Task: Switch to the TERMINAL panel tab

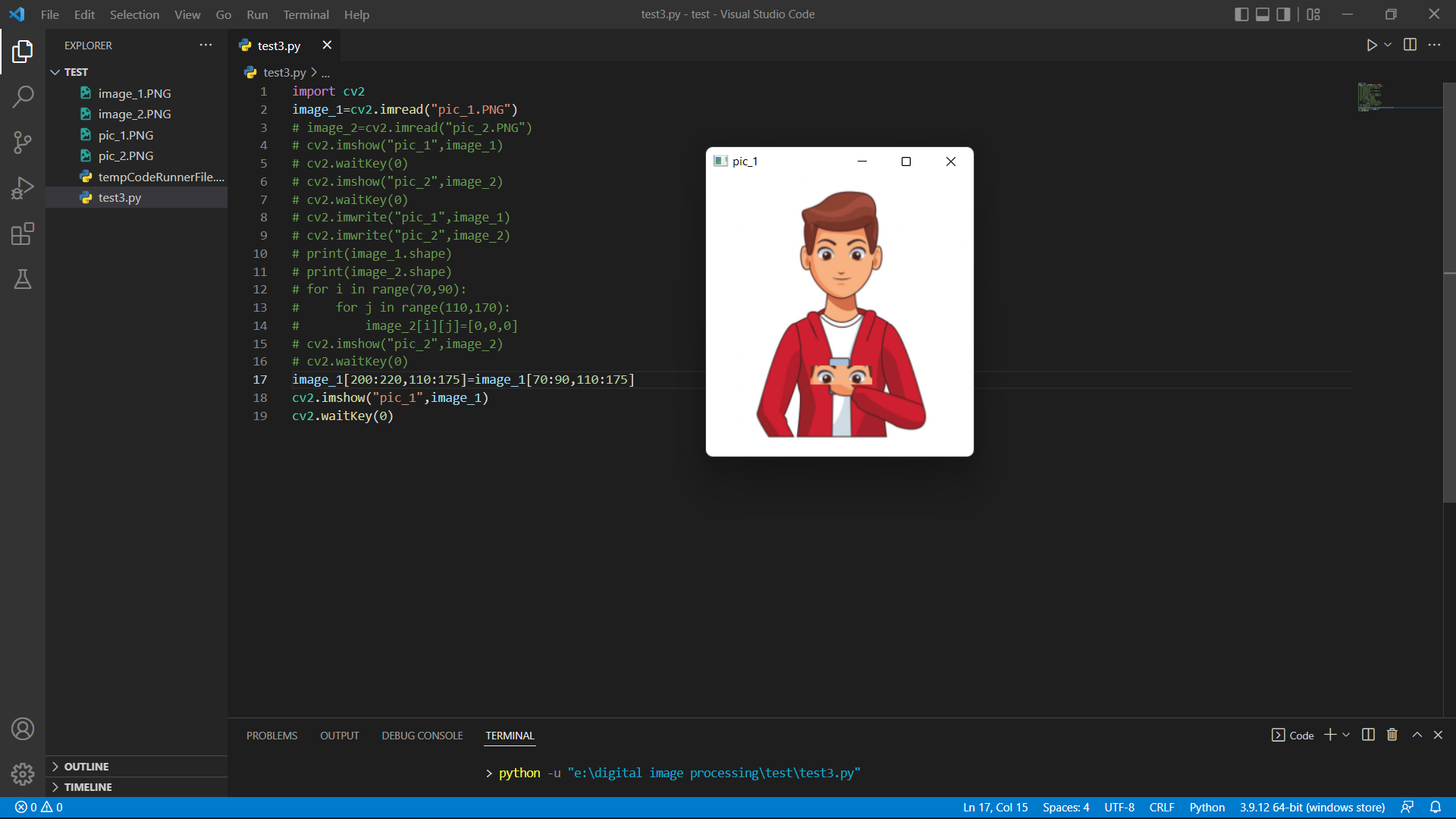Action: click(510, 736)
